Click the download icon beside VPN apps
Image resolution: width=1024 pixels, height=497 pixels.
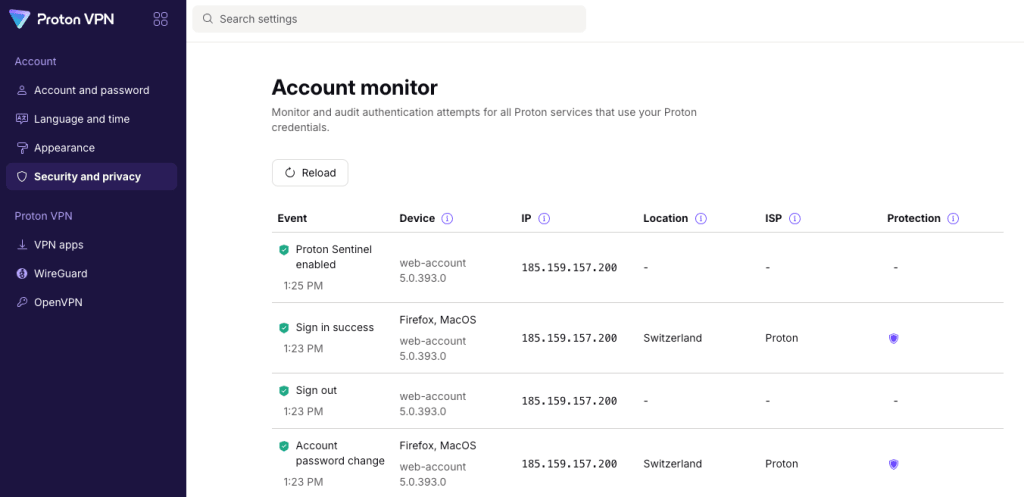pos(22,245)
